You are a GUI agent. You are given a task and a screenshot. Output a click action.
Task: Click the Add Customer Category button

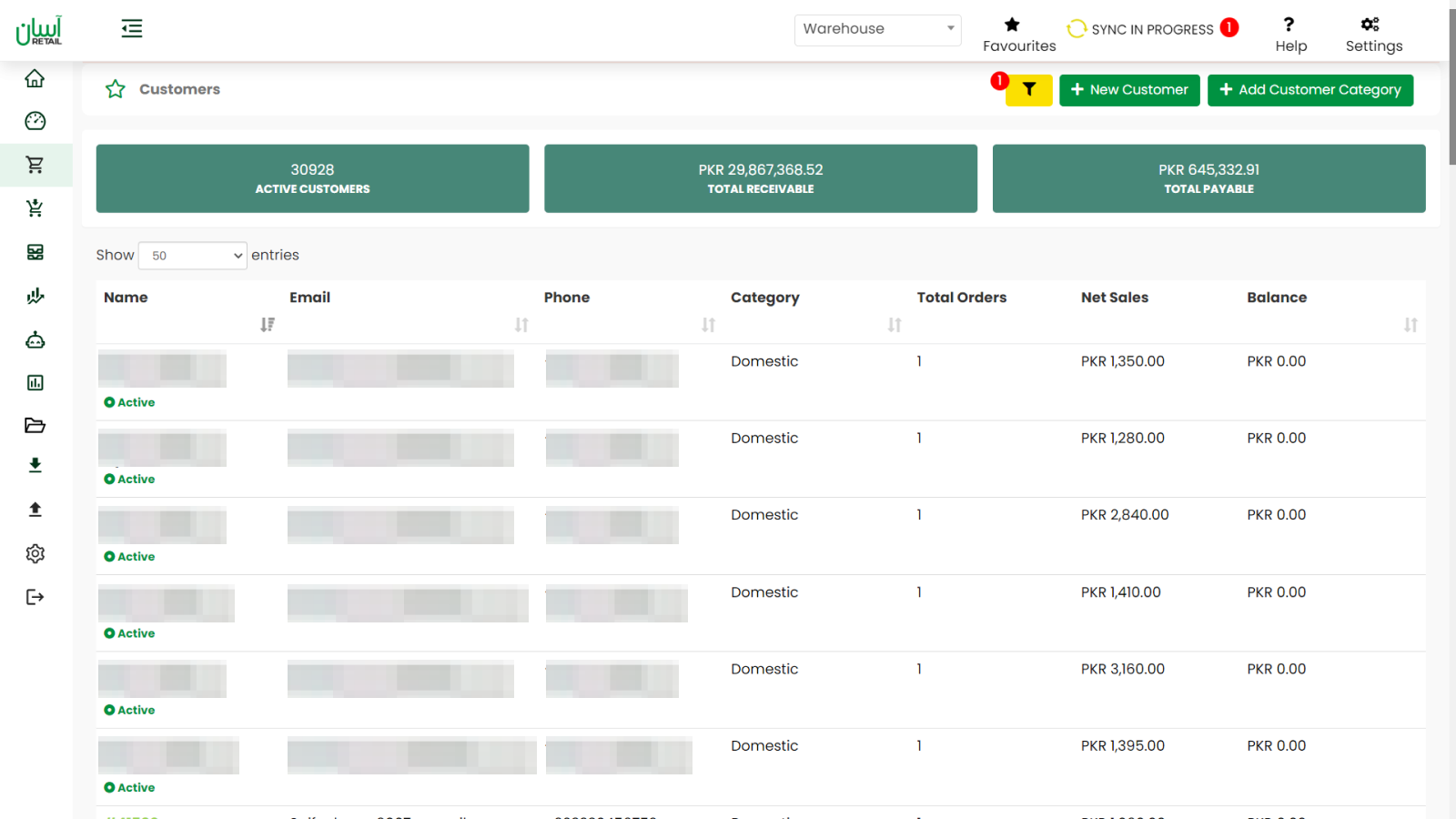click(x=1309, y=89)
